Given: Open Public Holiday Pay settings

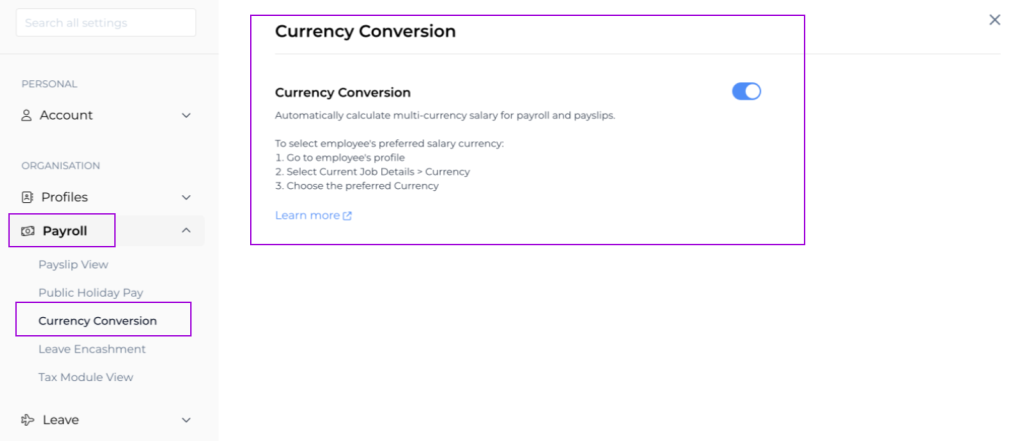Looking at the screenshot, I should click(x=91, y=293).
